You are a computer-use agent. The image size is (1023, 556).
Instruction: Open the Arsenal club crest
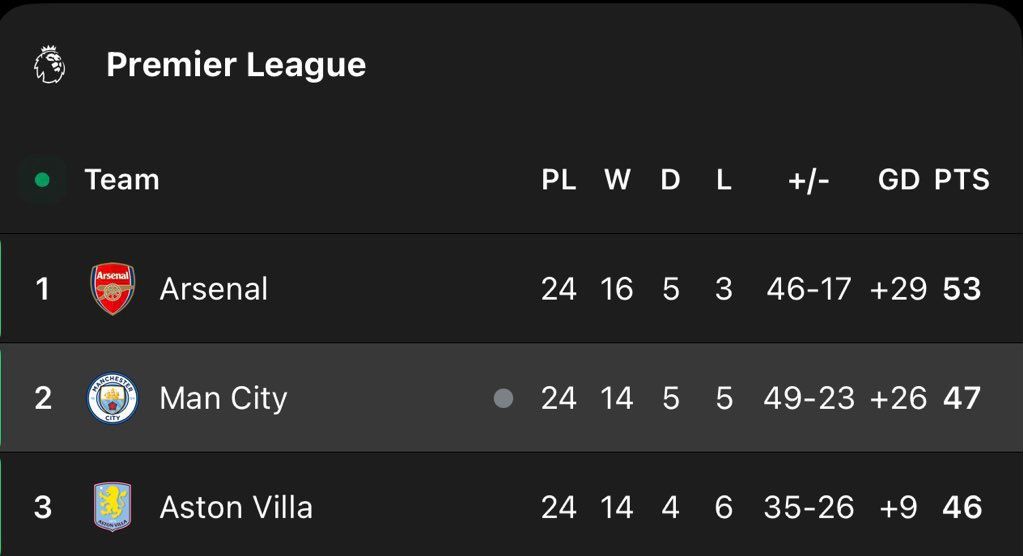click(112, 289)
